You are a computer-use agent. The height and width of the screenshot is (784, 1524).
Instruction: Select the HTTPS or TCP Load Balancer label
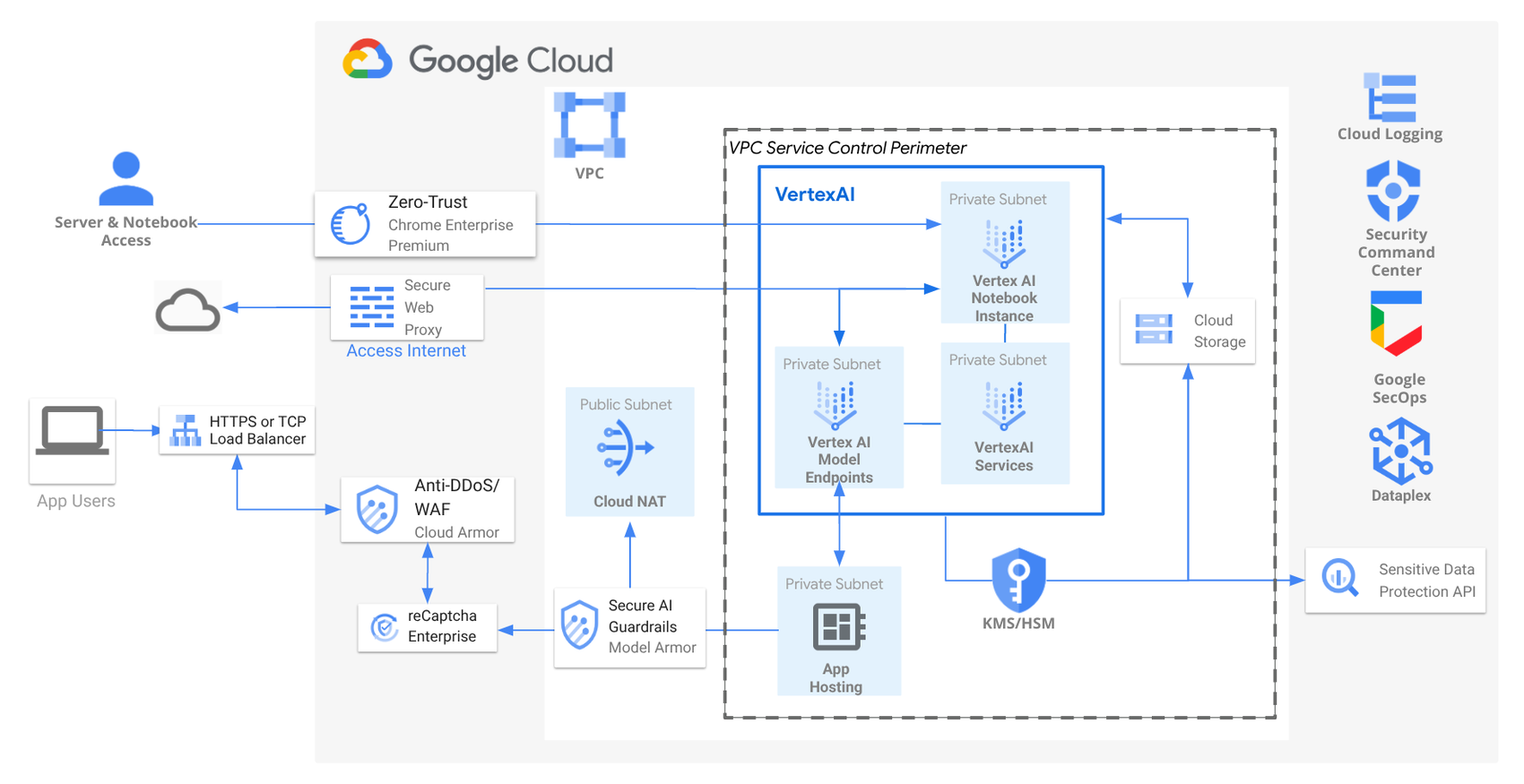[257, 430]
